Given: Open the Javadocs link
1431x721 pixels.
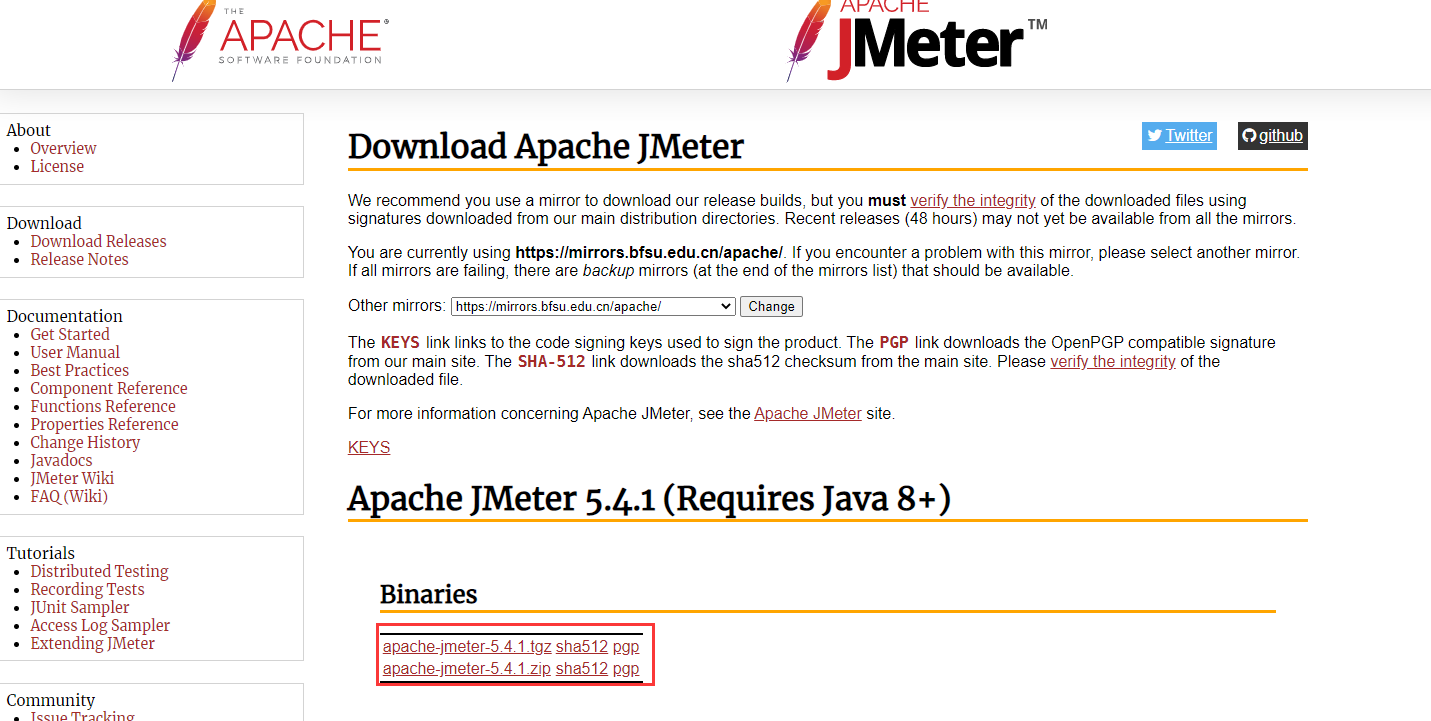Looking at the screenshot, I should (x=61, y=460).
